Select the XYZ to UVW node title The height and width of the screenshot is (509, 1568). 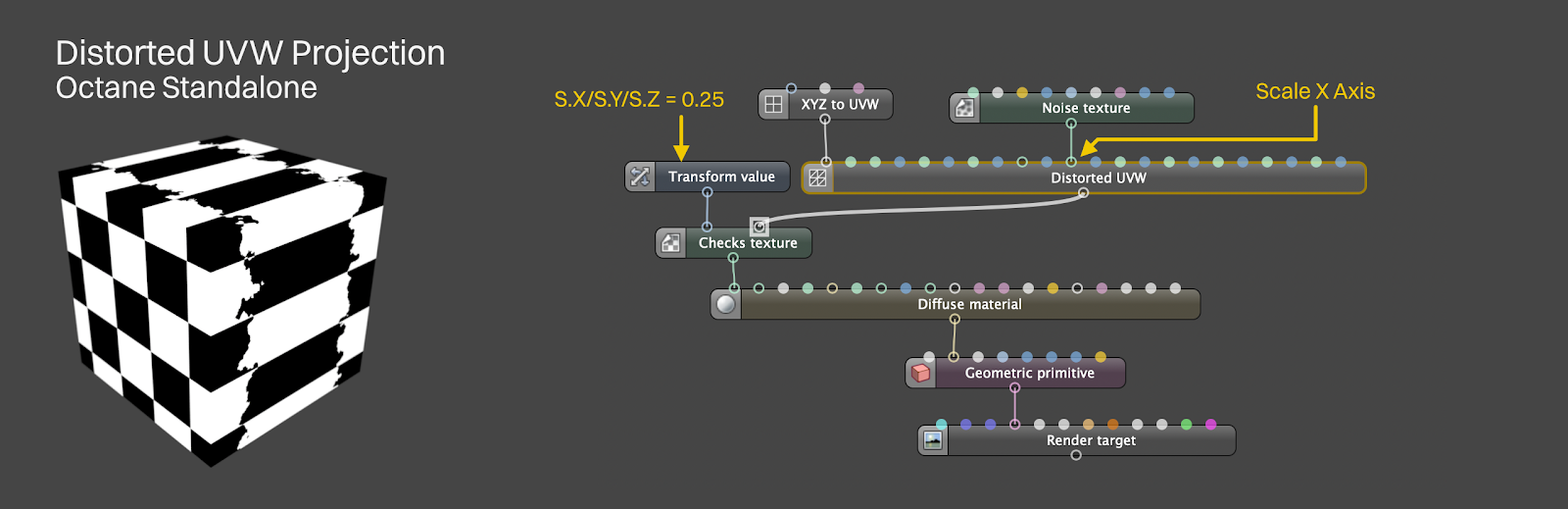click(839, 104)
